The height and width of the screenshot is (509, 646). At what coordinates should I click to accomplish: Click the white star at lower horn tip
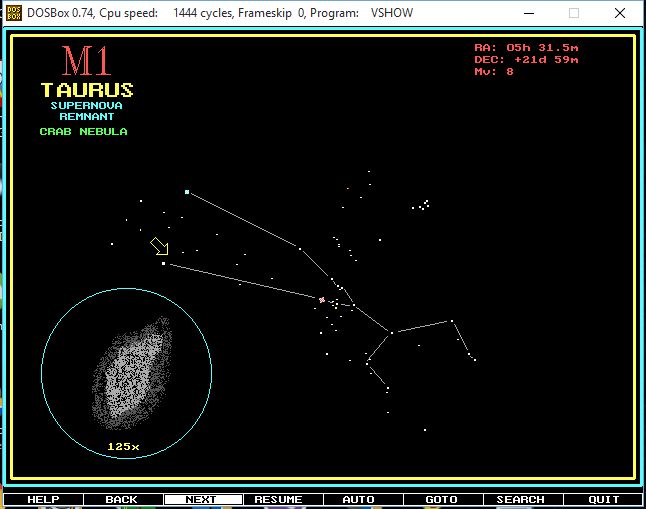point(164,263)
